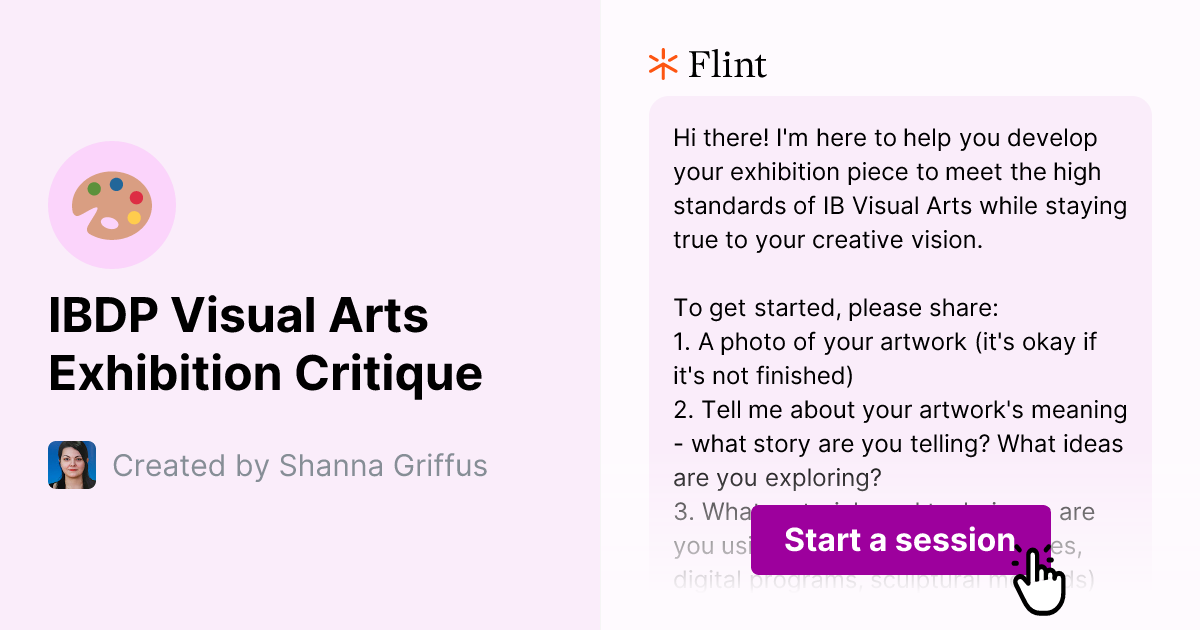Select the artist palette icon
1200x630 pixels.
112,203
